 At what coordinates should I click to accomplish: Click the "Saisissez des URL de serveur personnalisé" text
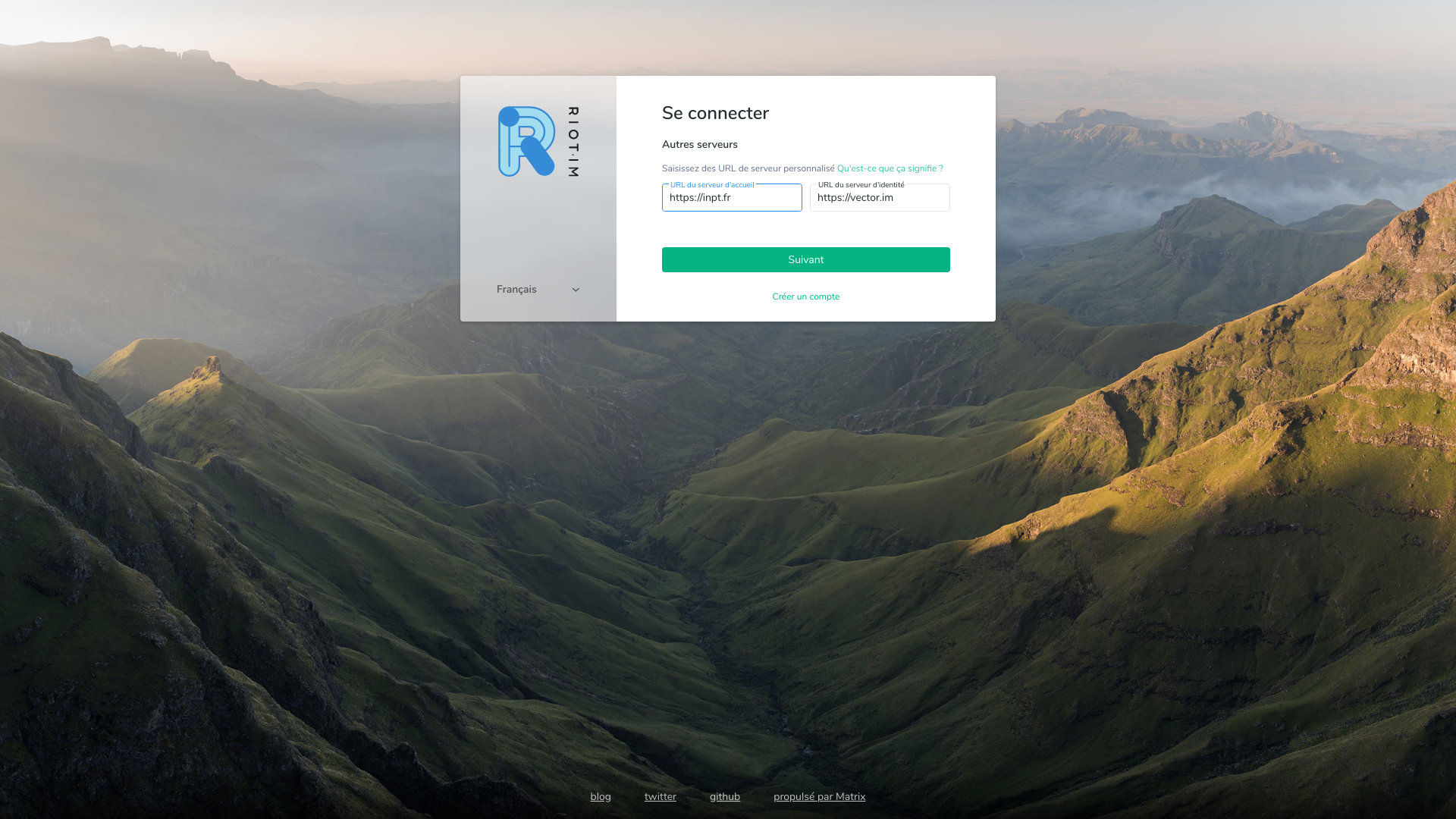pos(748,168)
